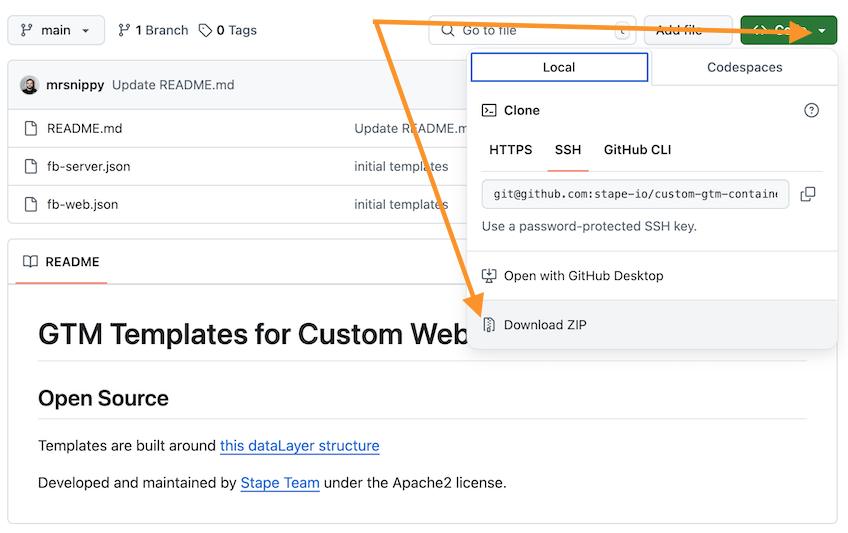Click the book icon beside README
Screen dimensions: 848x533
coord(30,262)
